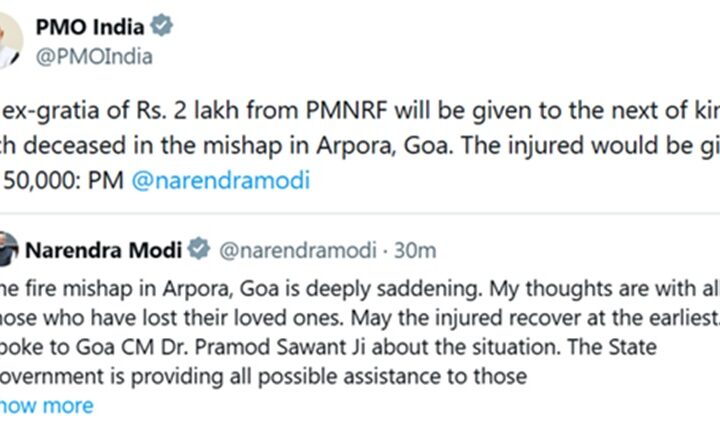Image resolution: width=720 pixels, height=424 pixels.
Task: Click the blue @narendramodi mention after 'PM'
Action: tap(222, 180)
